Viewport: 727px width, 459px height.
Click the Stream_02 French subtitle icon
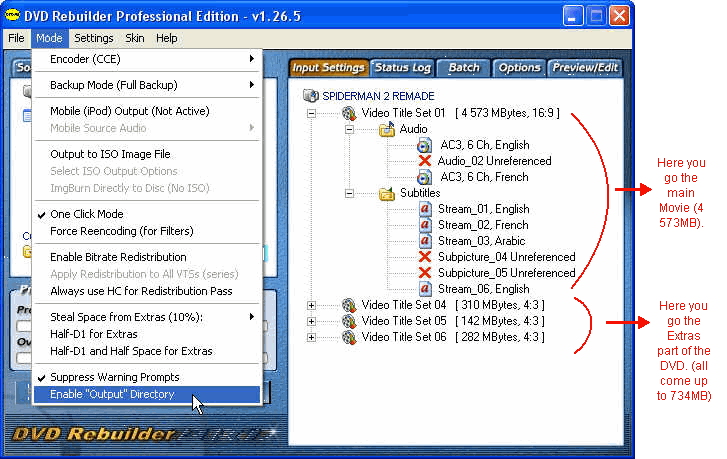tap(425, 225)
